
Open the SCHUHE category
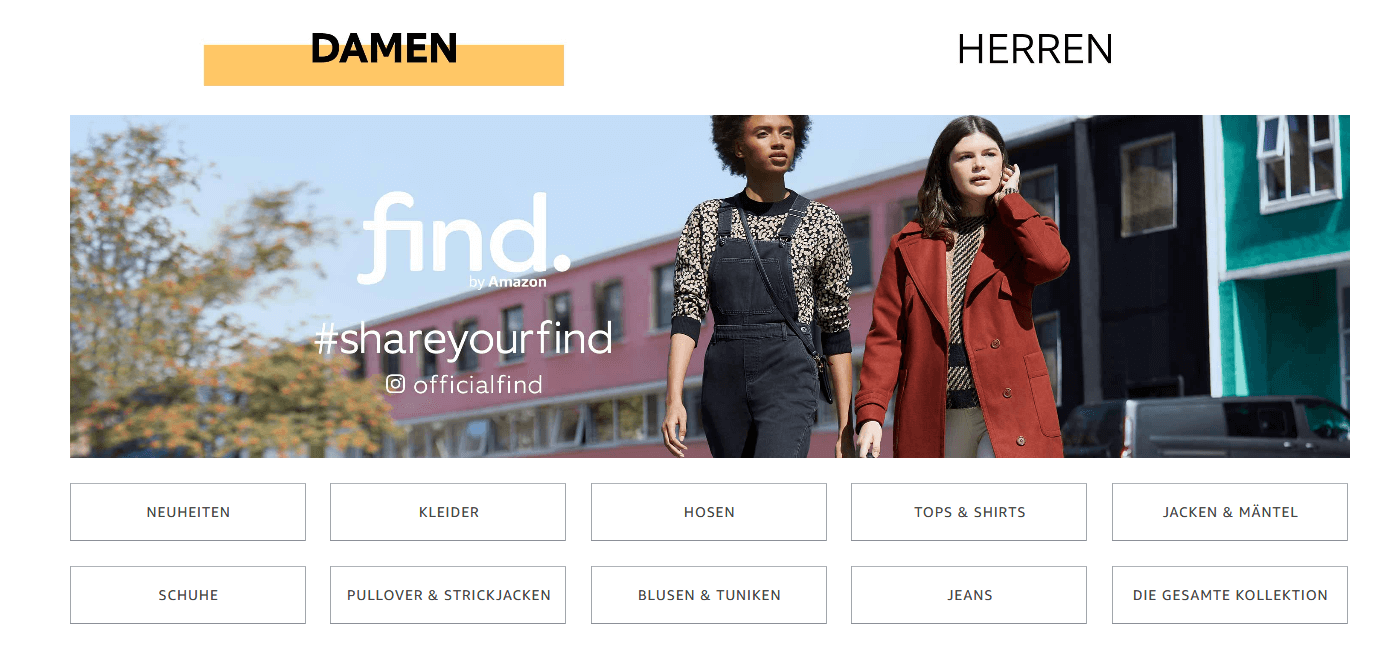[188, 595]
